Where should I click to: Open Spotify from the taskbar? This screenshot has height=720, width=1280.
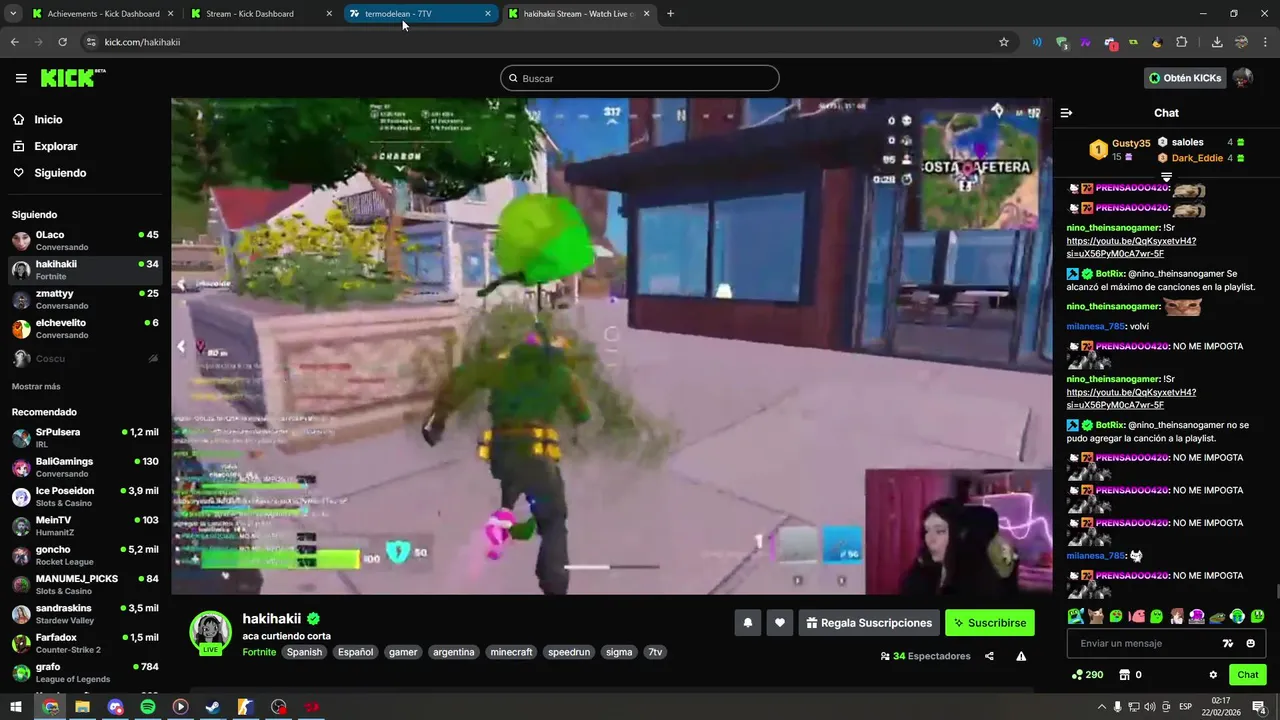point(148,707)
